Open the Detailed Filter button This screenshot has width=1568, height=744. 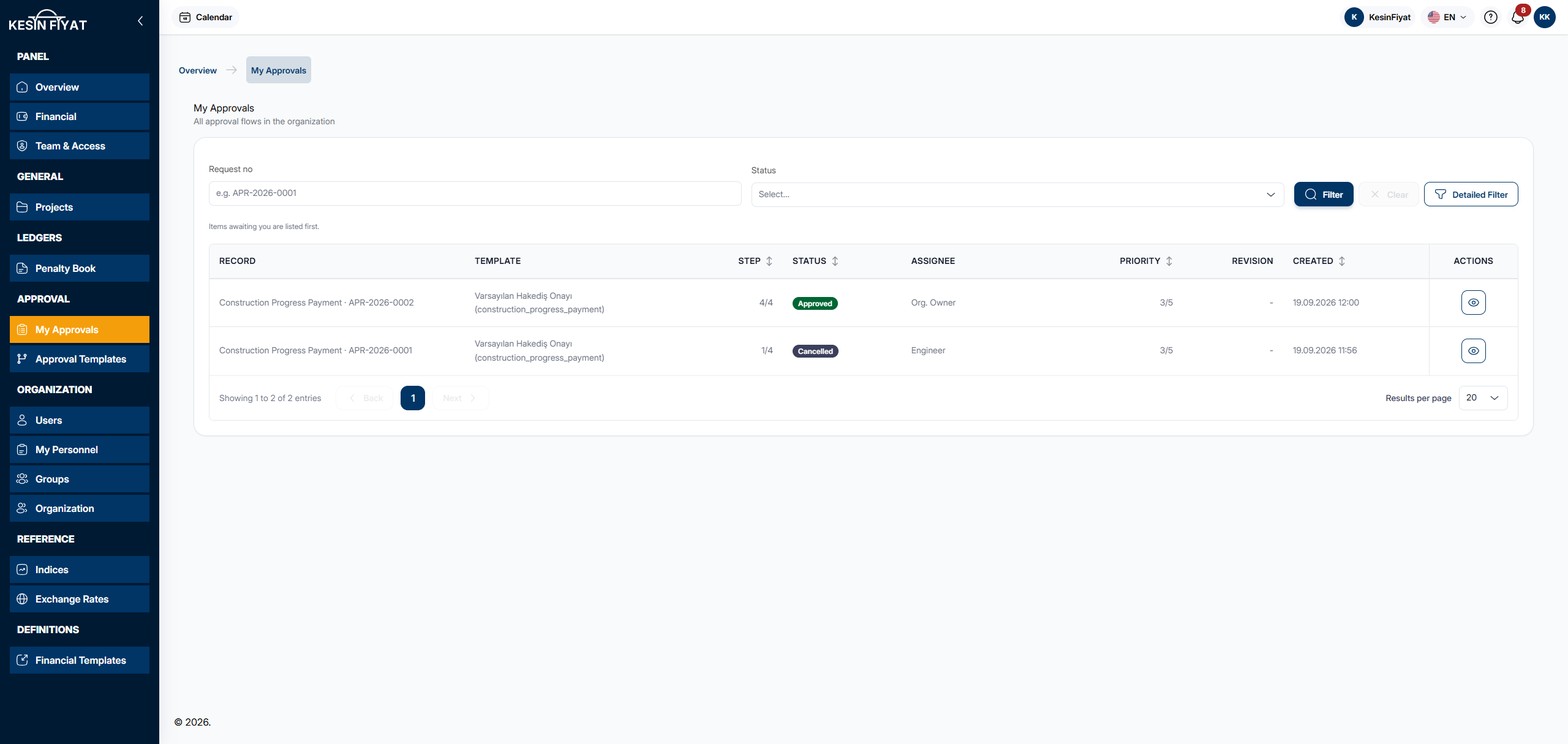click(x=1470, y=194)
